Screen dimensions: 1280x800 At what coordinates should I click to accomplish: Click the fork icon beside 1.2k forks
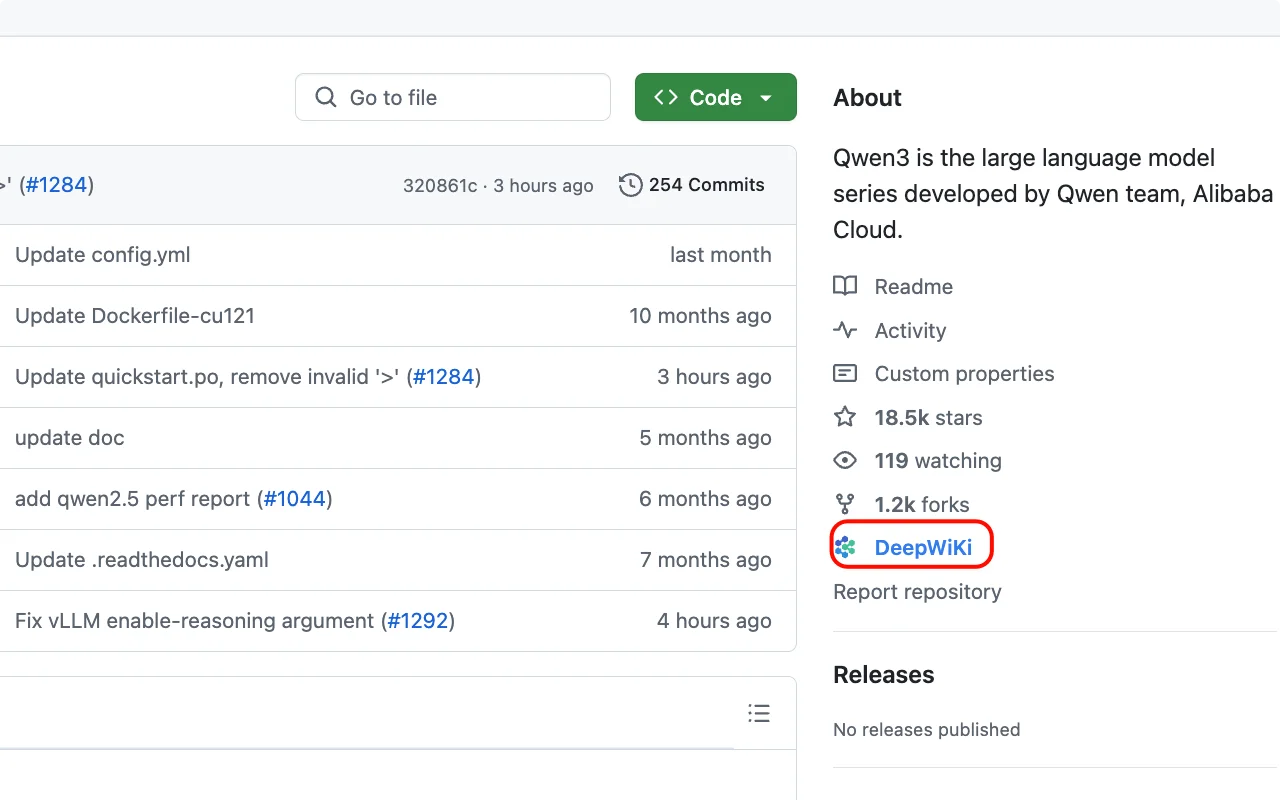(845, 504)
